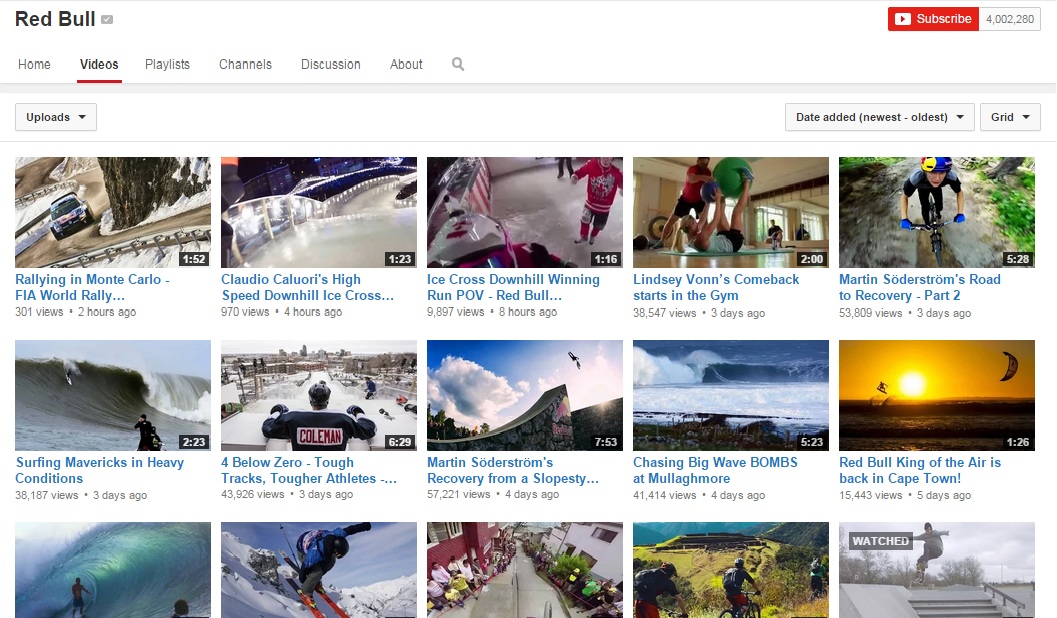Click '38,547 views • 3 days ago' text

(x=699, y=313)
